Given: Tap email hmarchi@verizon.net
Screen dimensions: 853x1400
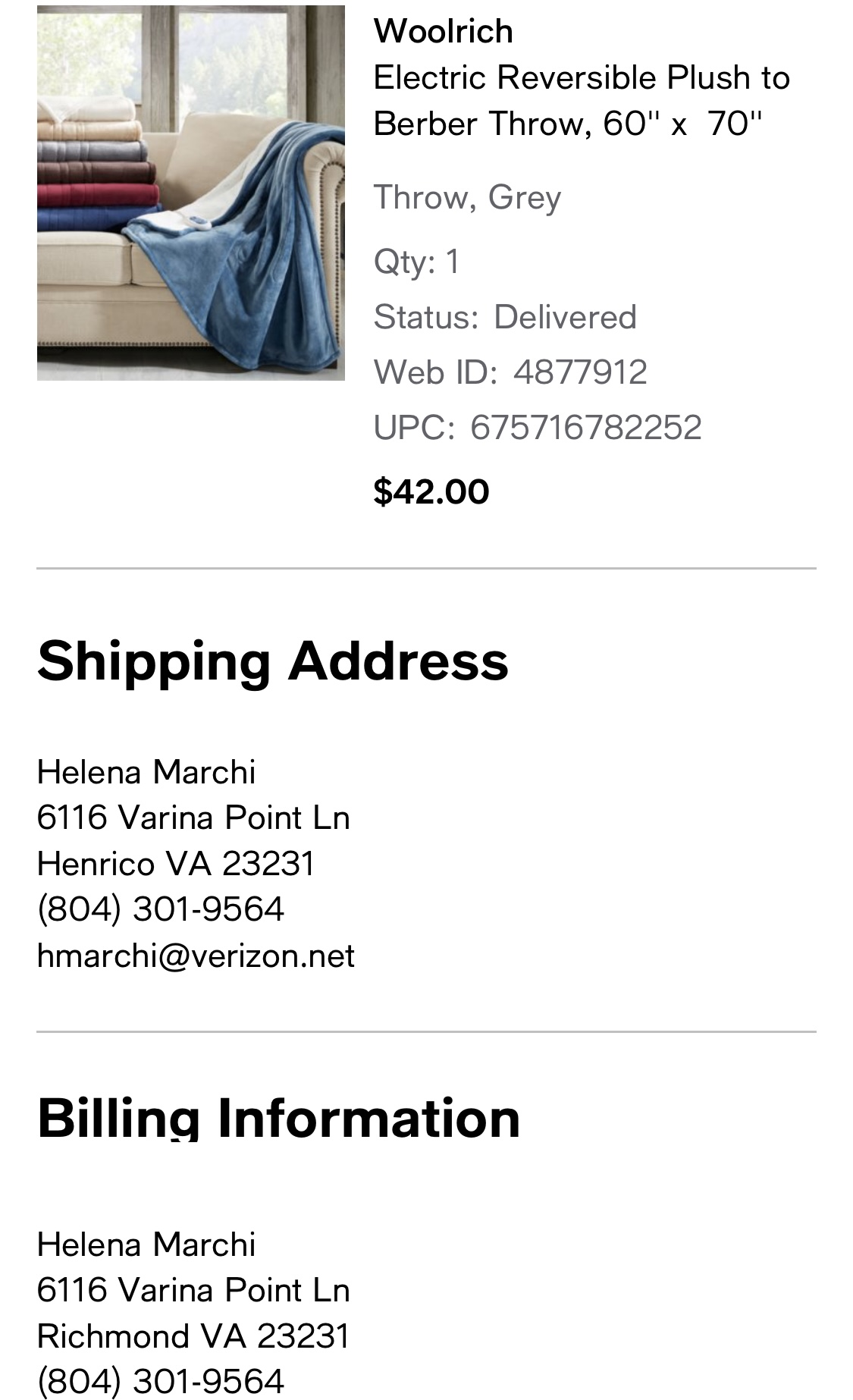Looking at the screenshot, I should click(x=196, y=956).
